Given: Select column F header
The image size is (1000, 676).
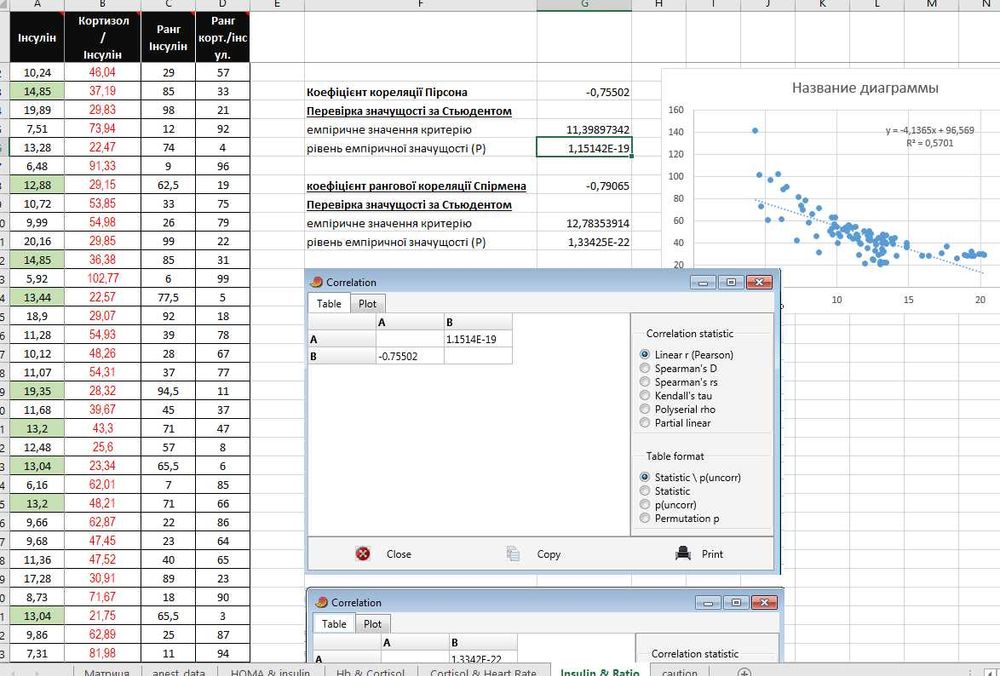Looking at the screenshot, I should [x=421, y=4].
